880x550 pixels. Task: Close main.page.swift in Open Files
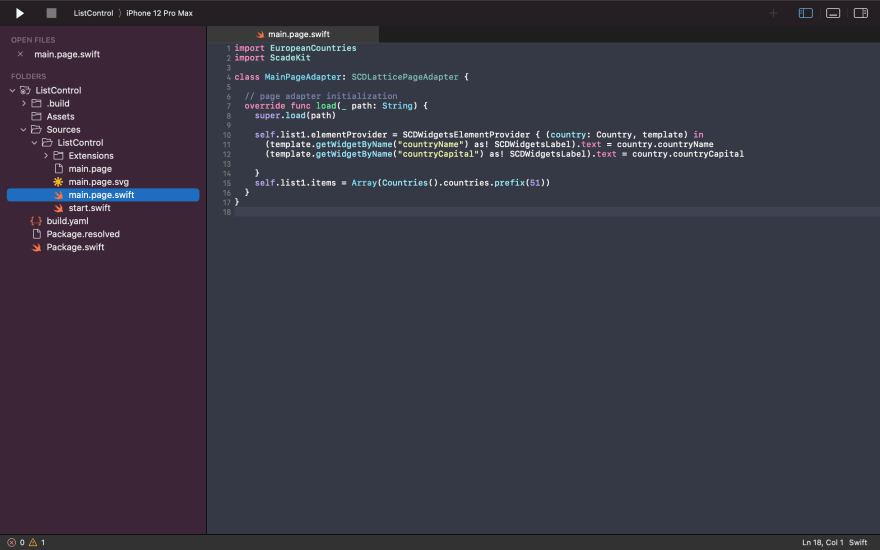pyautogui.click(x=20, y=54)
